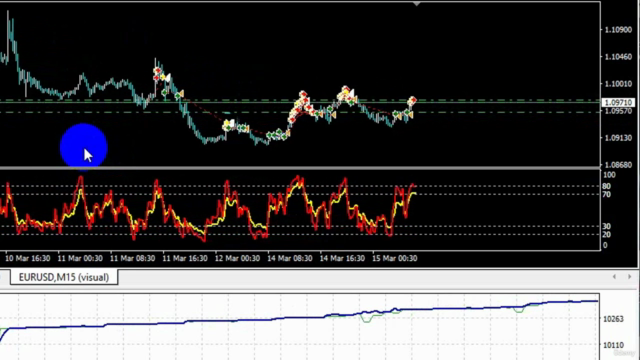The width and height of the screenshot is (640, 360).
Task: Click the 10 Mar 16:30 time label
Action: [x=27, y=258]
